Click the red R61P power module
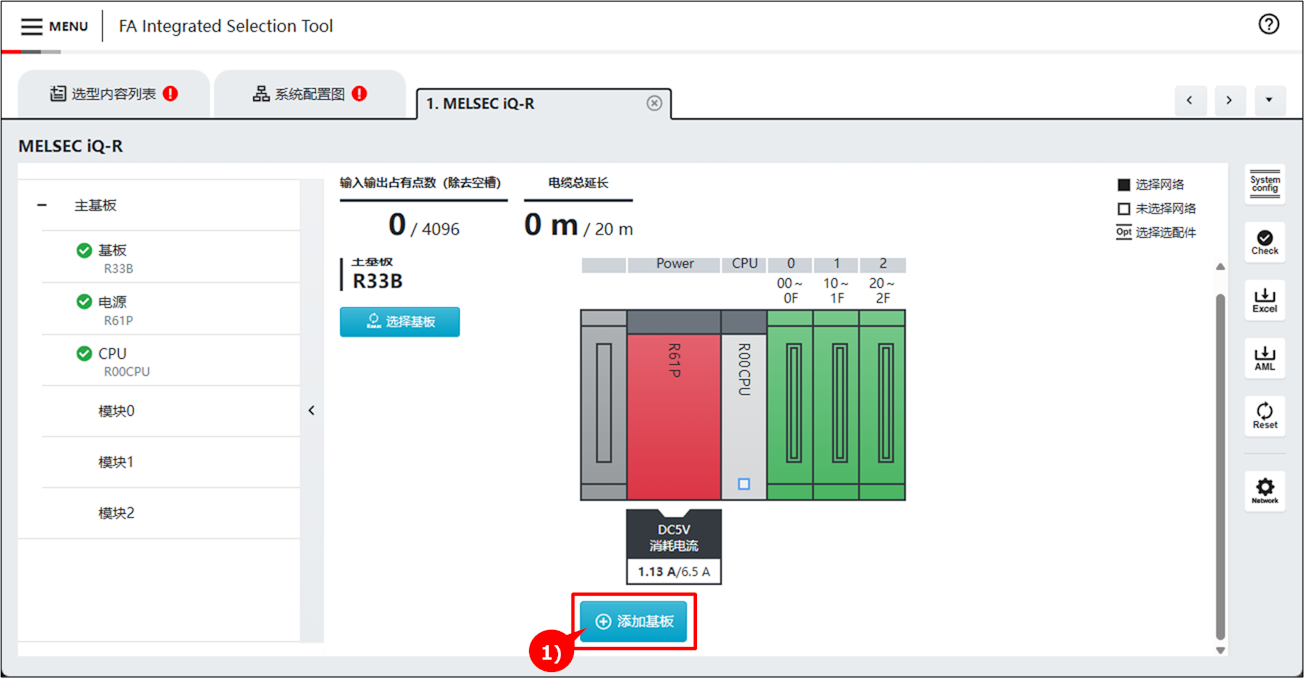The width and height of the screenshot is (1304, 678). (673, 415)
